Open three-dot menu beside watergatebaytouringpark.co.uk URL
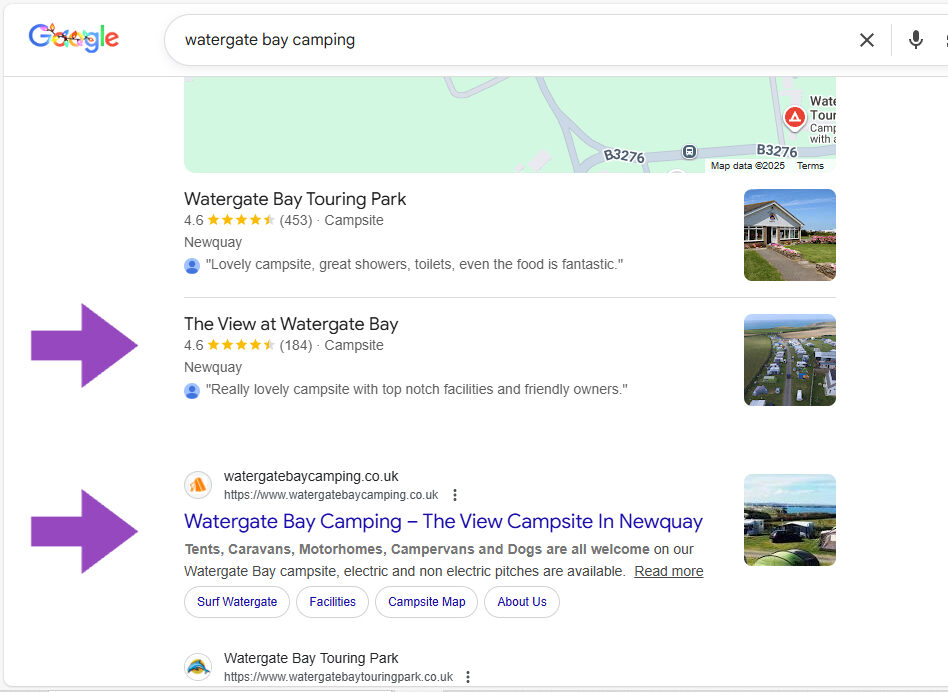Screen dimensions: 948x692 coord(468,677)
